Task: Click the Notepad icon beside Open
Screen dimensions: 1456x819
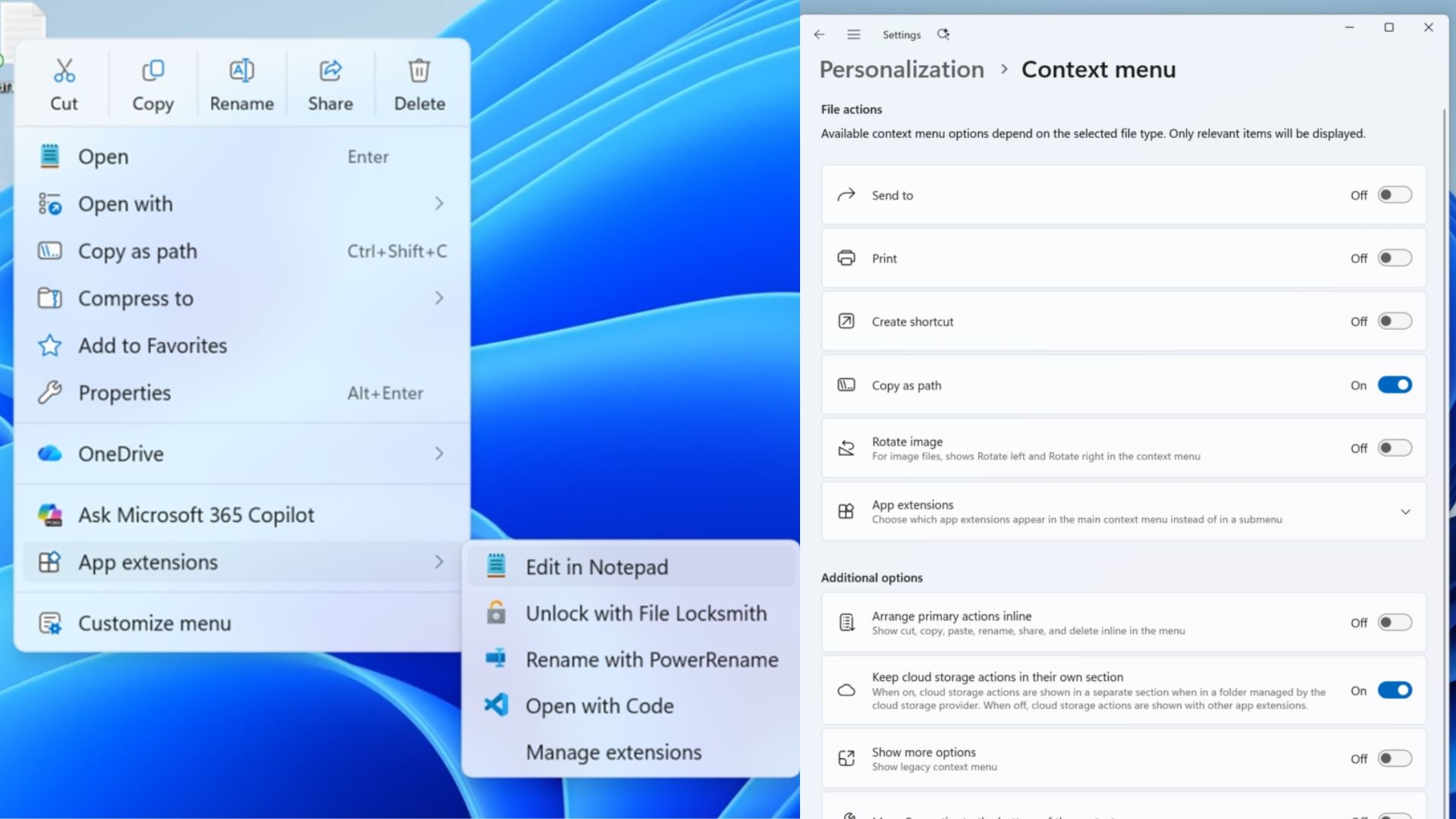Action: [x=50, y=156]
